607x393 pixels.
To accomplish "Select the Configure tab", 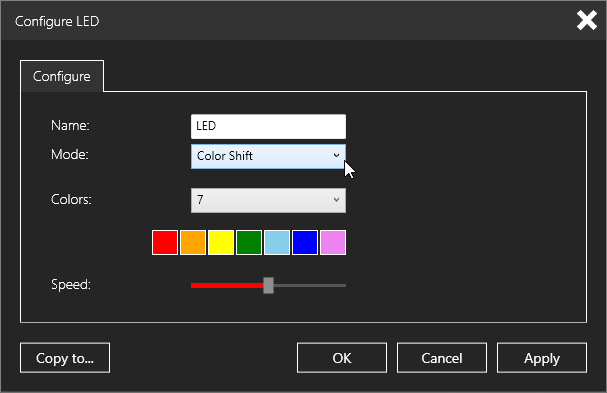I will tap(62, 76).
